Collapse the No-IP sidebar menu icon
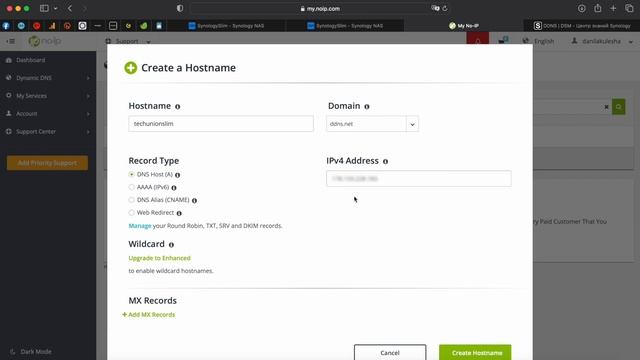This screenshot has width=640, height=360. [11, 41]
